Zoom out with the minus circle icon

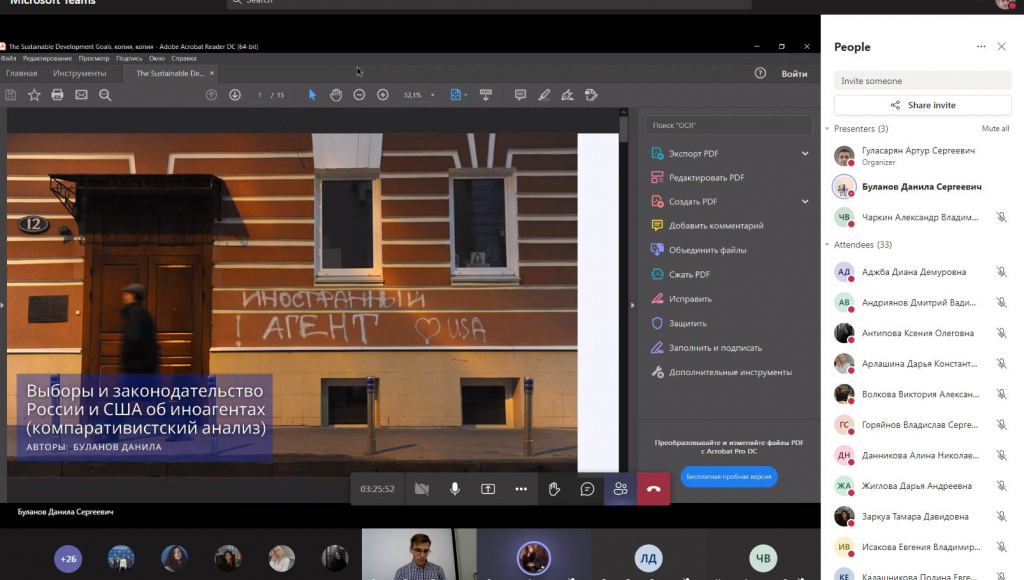click(359, 95)
